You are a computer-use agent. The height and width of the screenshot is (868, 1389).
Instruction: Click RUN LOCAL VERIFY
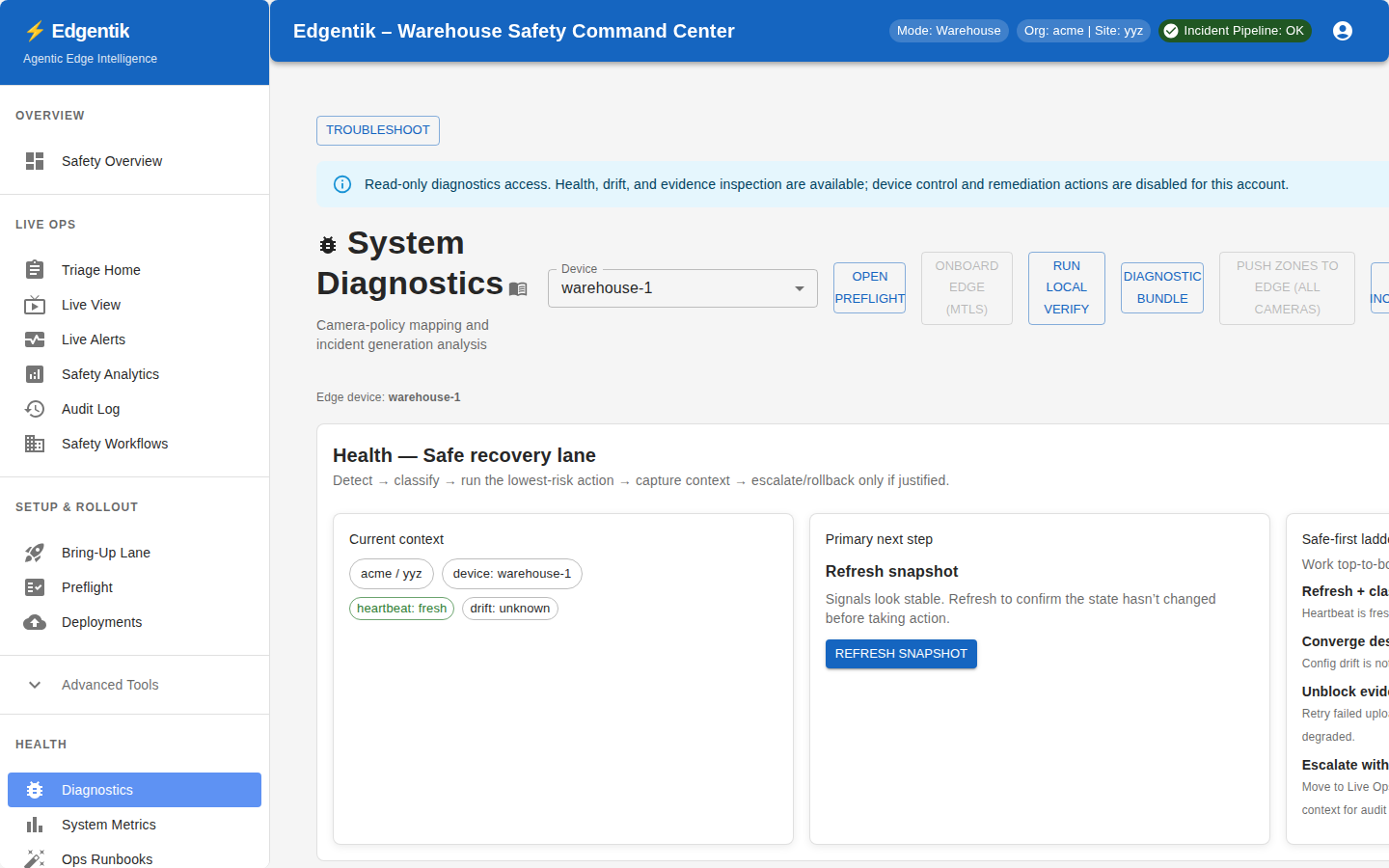coord(1066,287)
